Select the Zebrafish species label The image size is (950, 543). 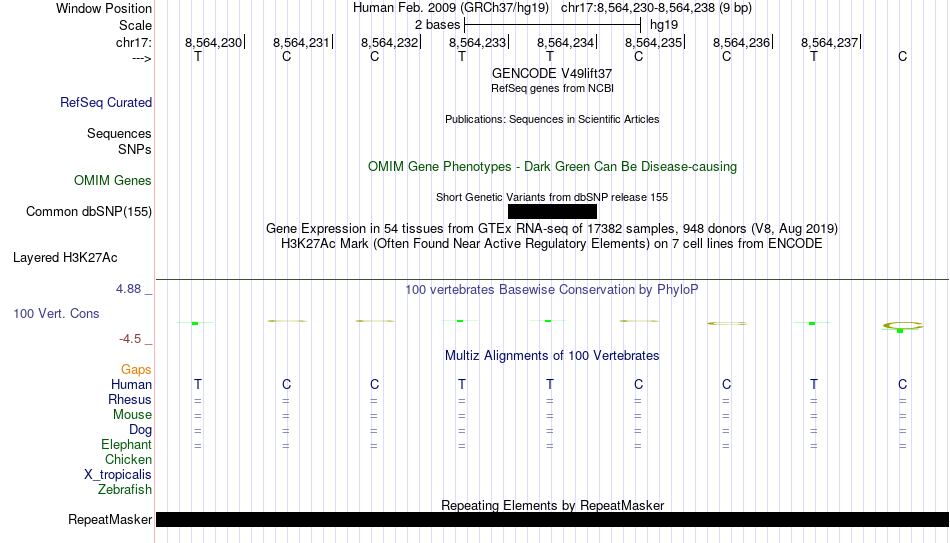(x=125, y=489)
